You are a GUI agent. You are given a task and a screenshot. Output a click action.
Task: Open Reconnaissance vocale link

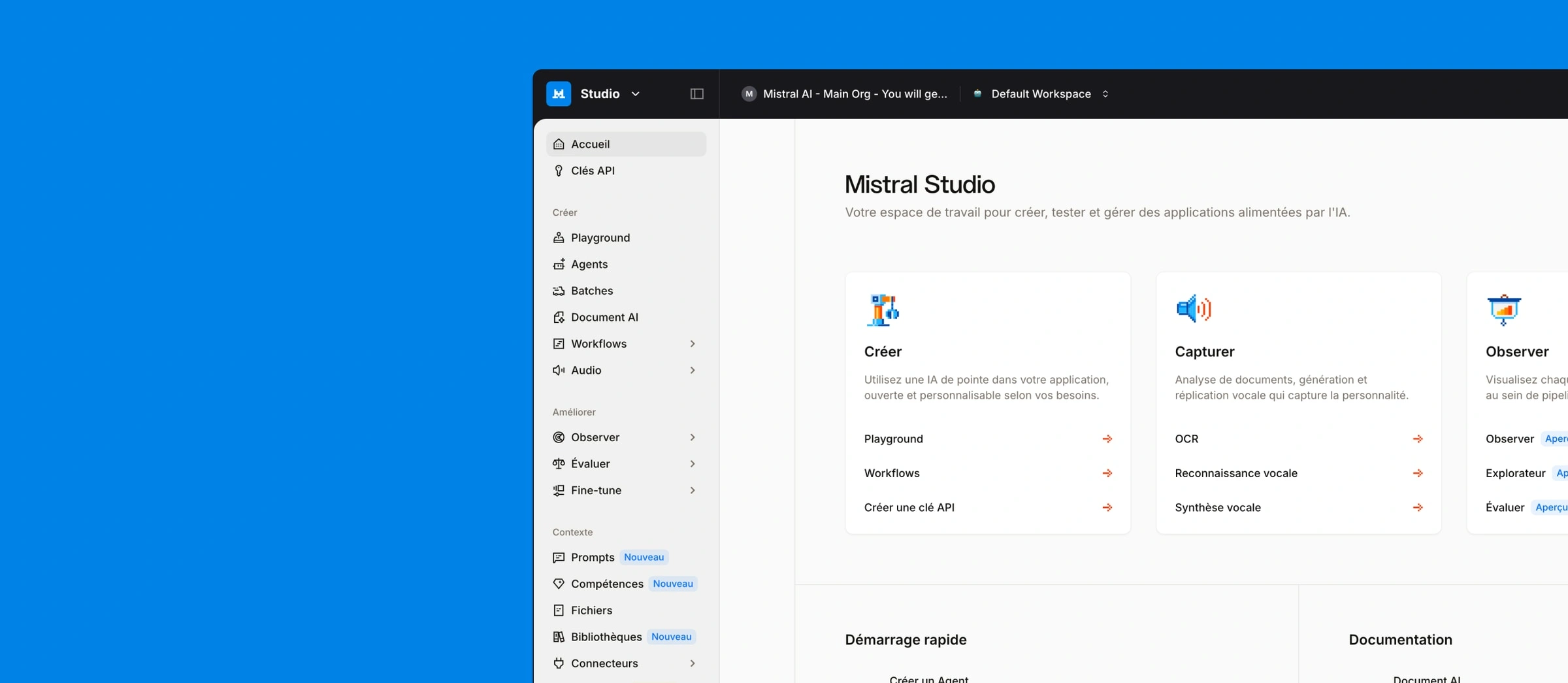point(1299,473)
